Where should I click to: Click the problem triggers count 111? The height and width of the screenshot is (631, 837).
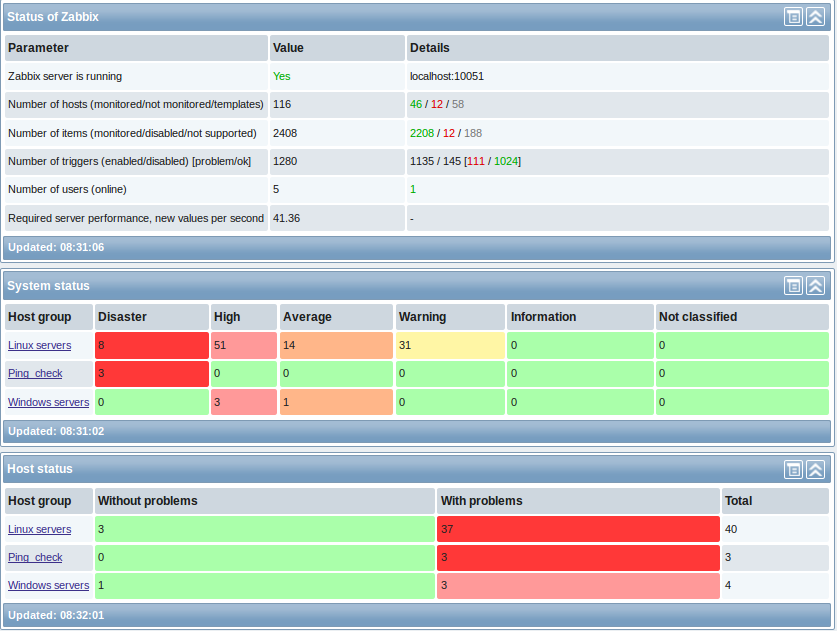(x=476, y=161)
